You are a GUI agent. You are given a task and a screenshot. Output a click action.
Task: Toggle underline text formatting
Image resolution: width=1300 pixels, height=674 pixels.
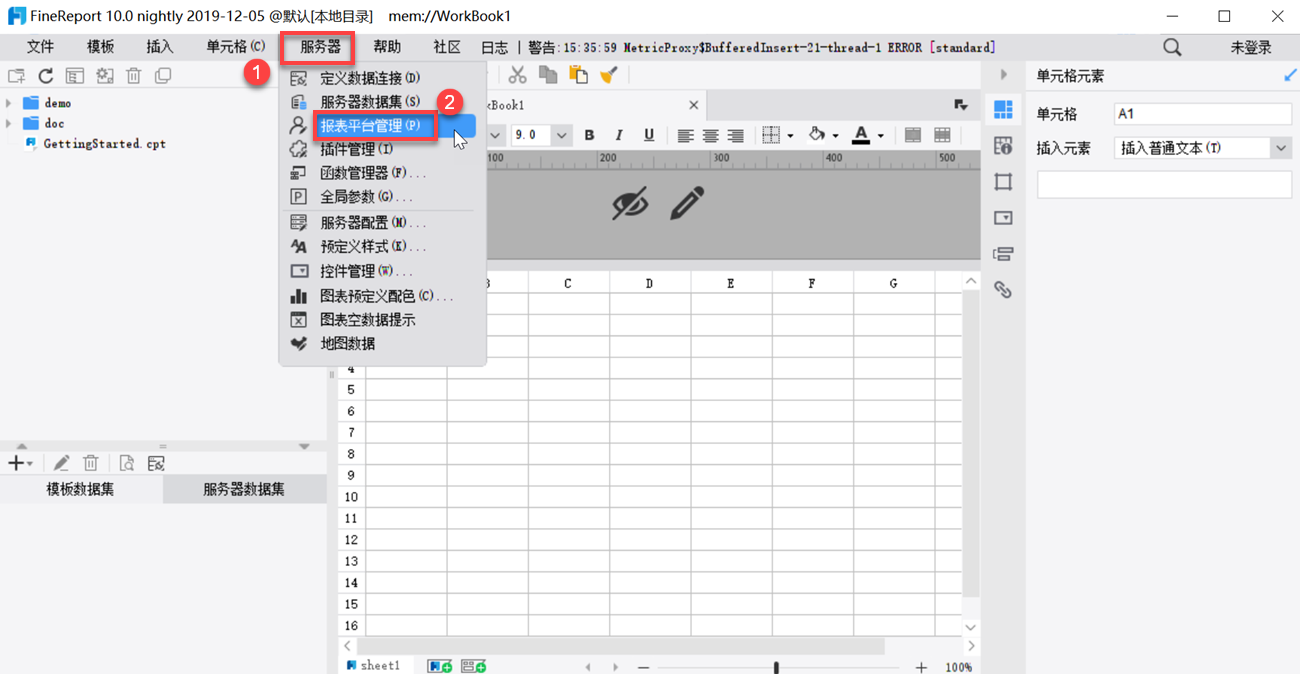(x=649, y=135)
